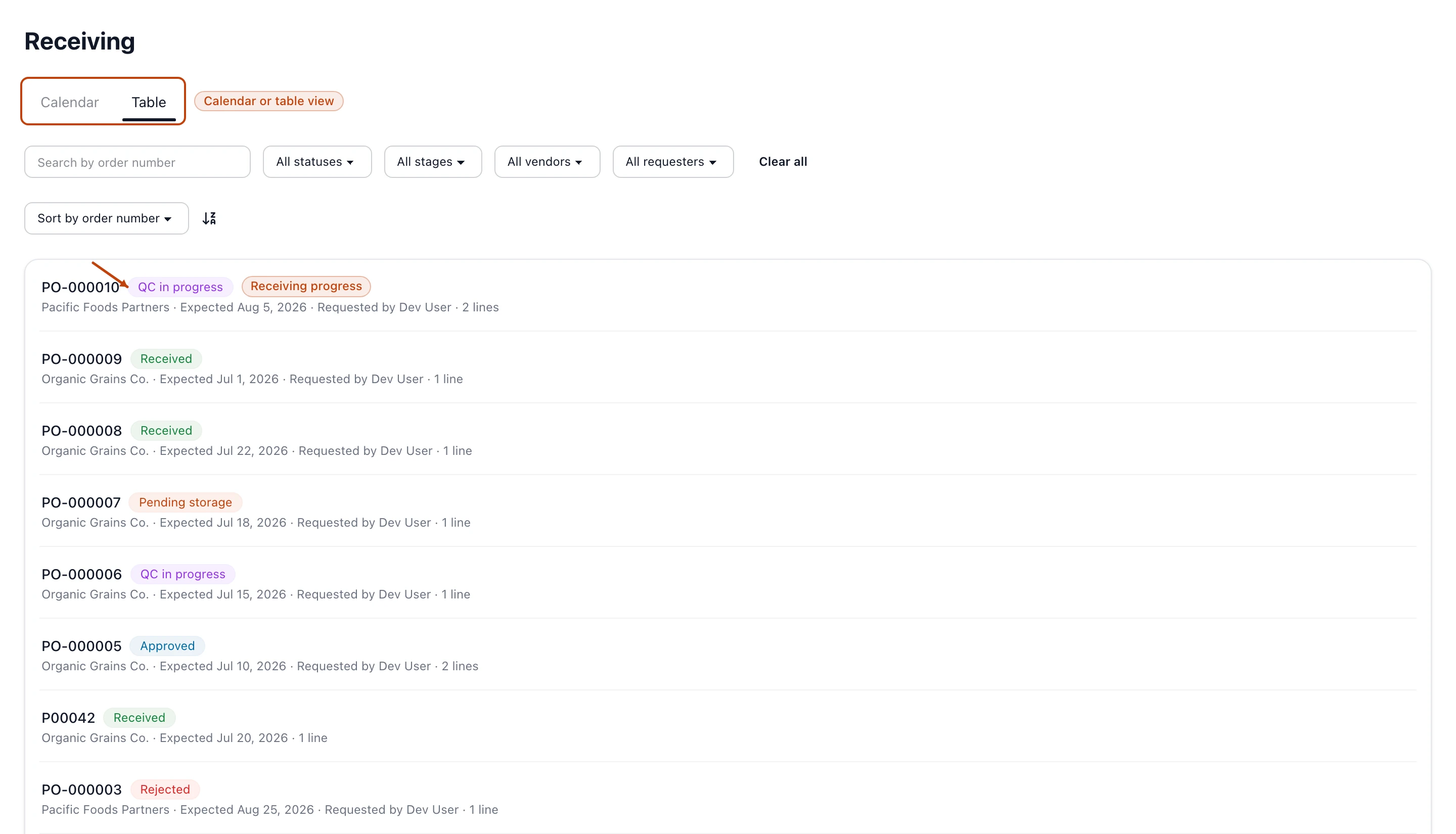This screenshot has width=1456, height=834.
Task: Click the Expected Jul 22, 2026 details line
Action: click(257, 451)
